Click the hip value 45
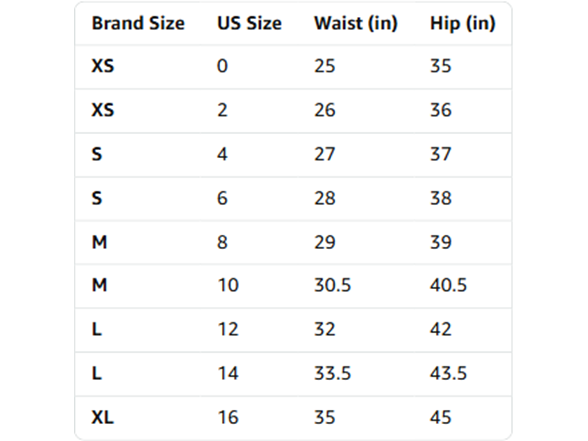This screenshot has height=441, width=588. click(441, 417)
